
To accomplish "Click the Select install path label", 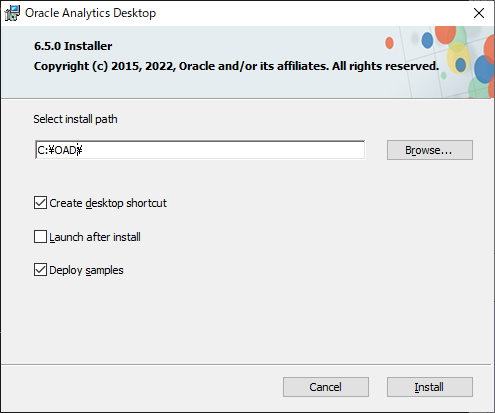I will [75, 119].
